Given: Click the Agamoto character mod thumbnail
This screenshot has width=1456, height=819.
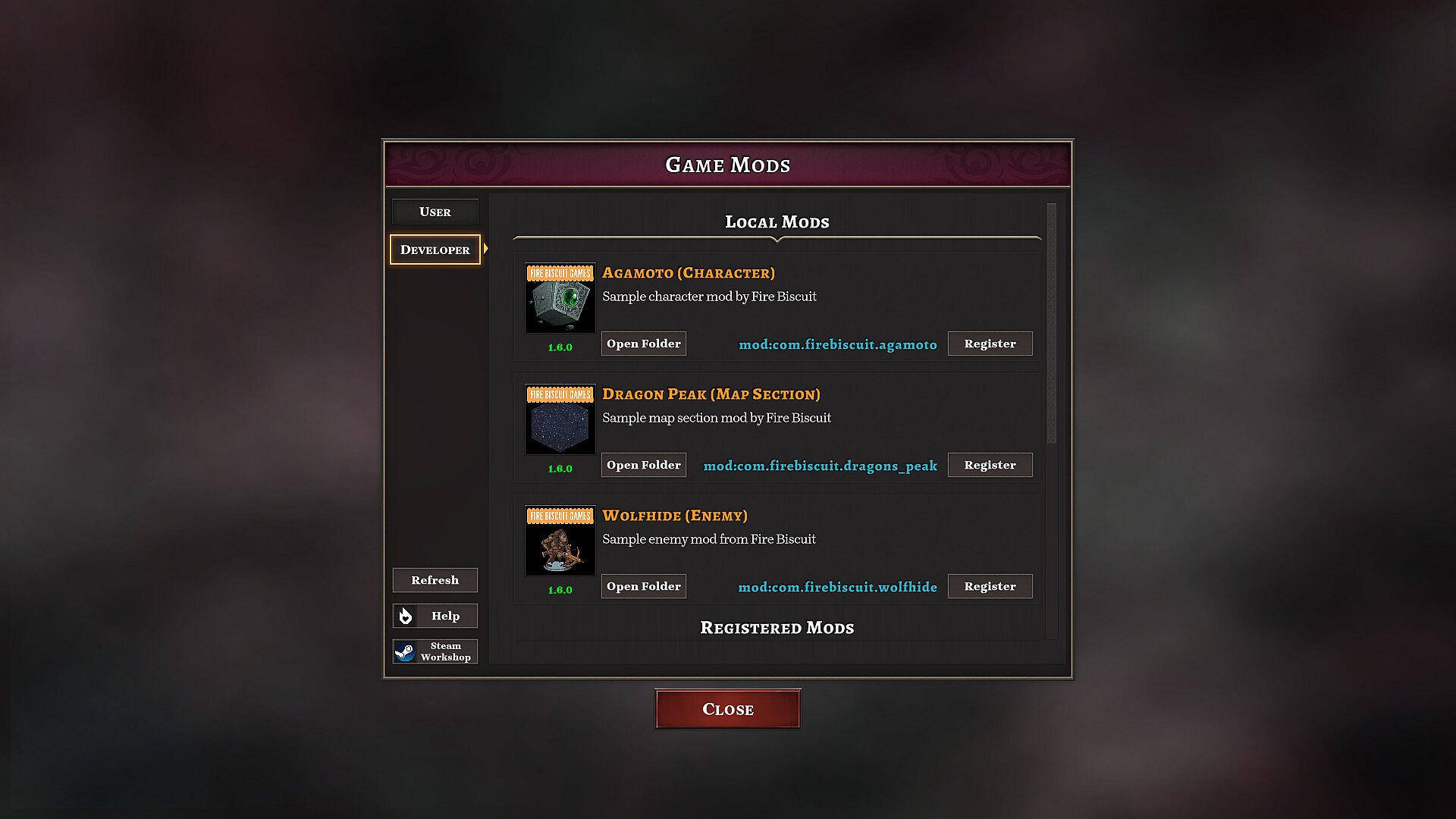Looking at the screenshot, I should coord(560,298).
